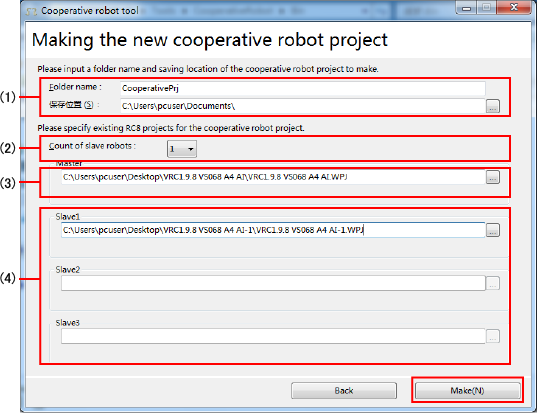Open the Count of slave robots dropdown
This screenshot has height=413, width=537.
pyautogui.click(x=182, y=149)
